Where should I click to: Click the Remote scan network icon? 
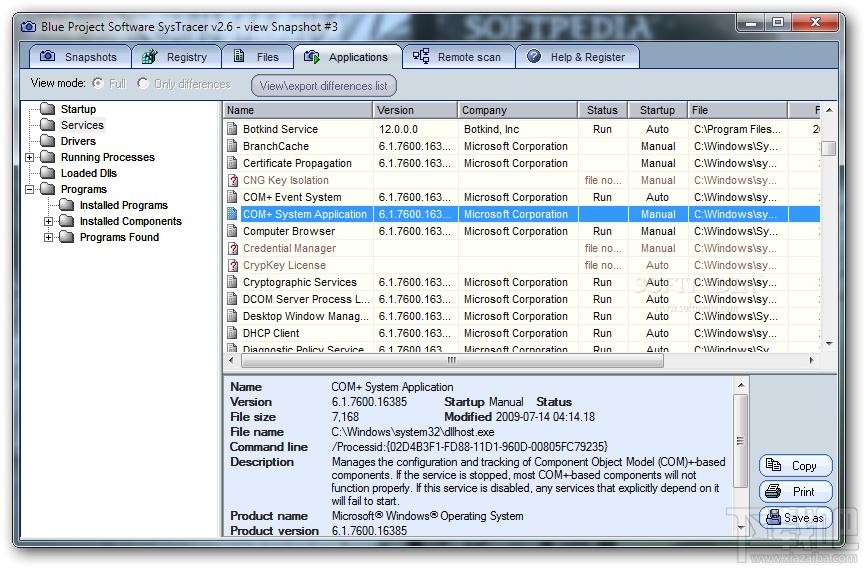[x=421, y=57]
